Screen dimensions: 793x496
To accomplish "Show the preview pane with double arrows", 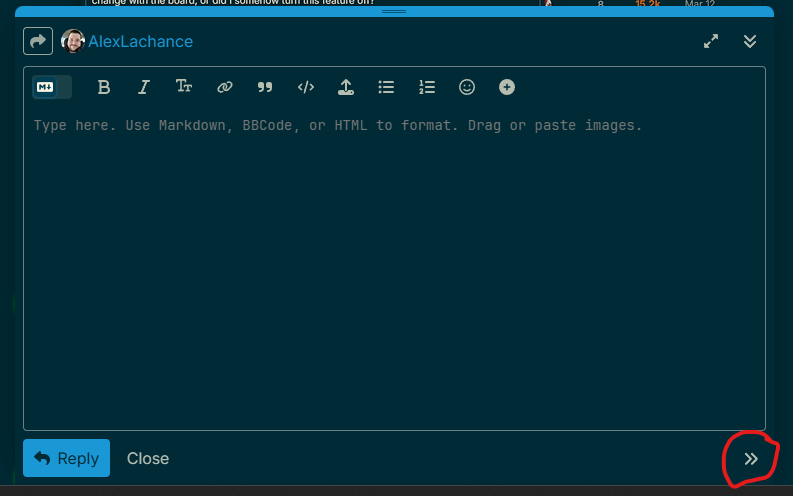I will 751,459.
